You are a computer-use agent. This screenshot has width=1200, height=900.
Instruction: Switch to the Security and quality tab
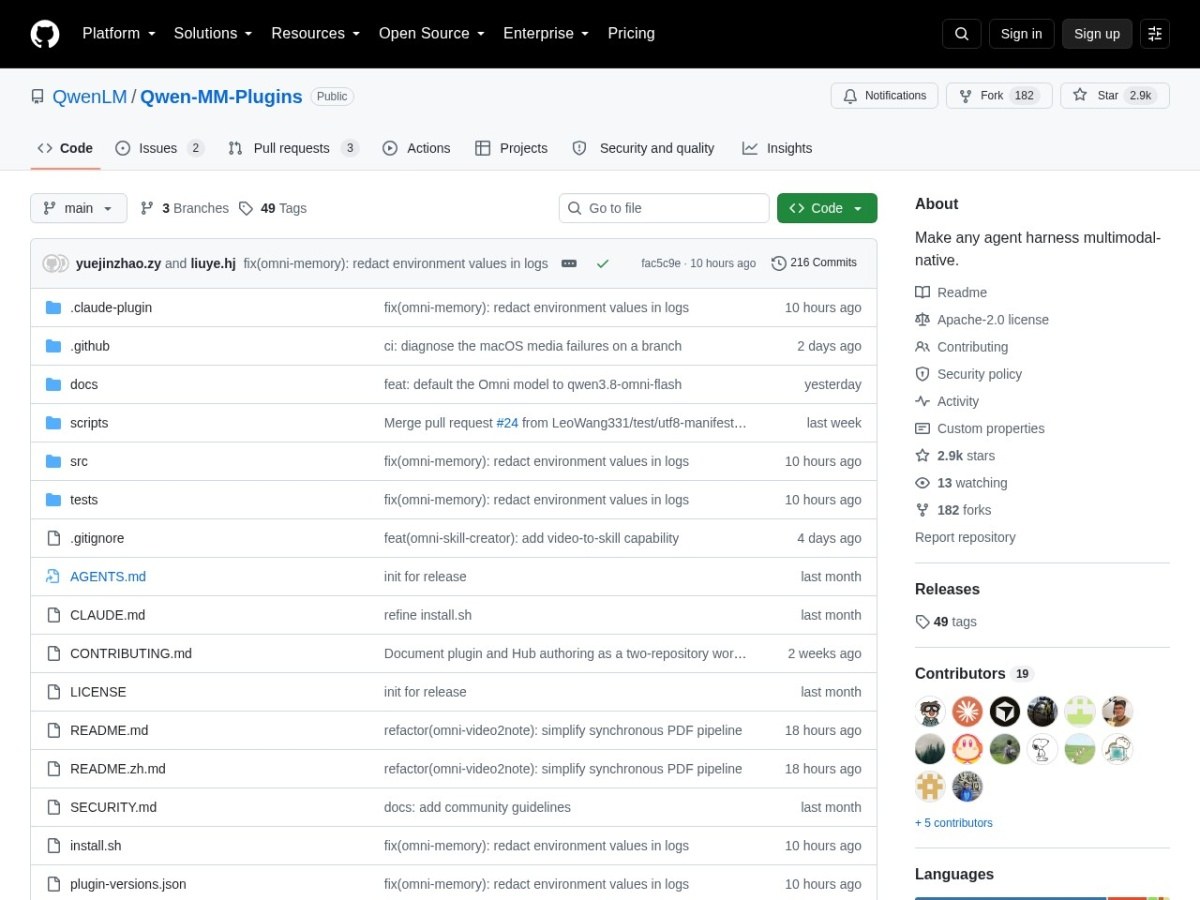[643, 148]
